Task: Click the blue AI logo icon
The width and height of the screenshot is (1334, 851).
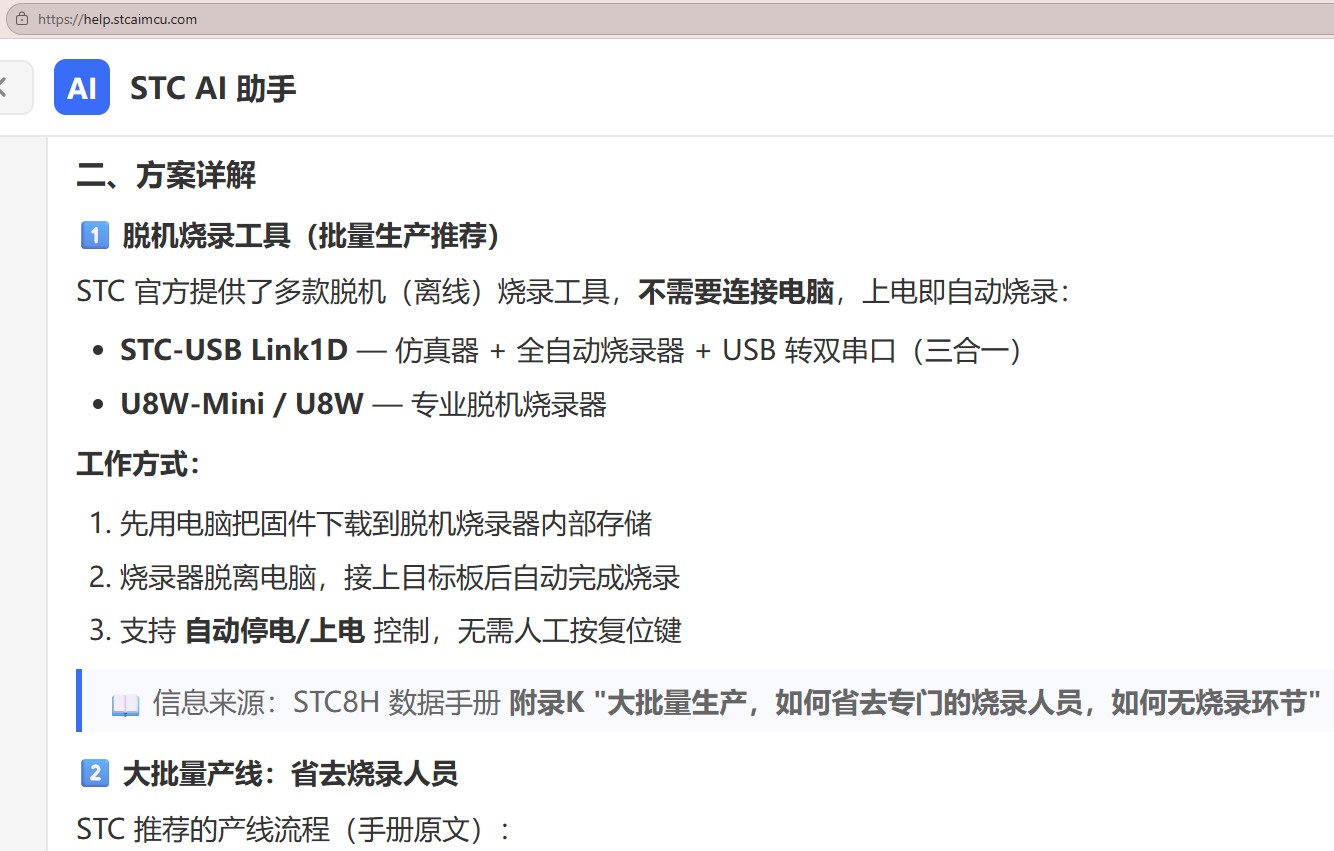Action: coord(82,87)
